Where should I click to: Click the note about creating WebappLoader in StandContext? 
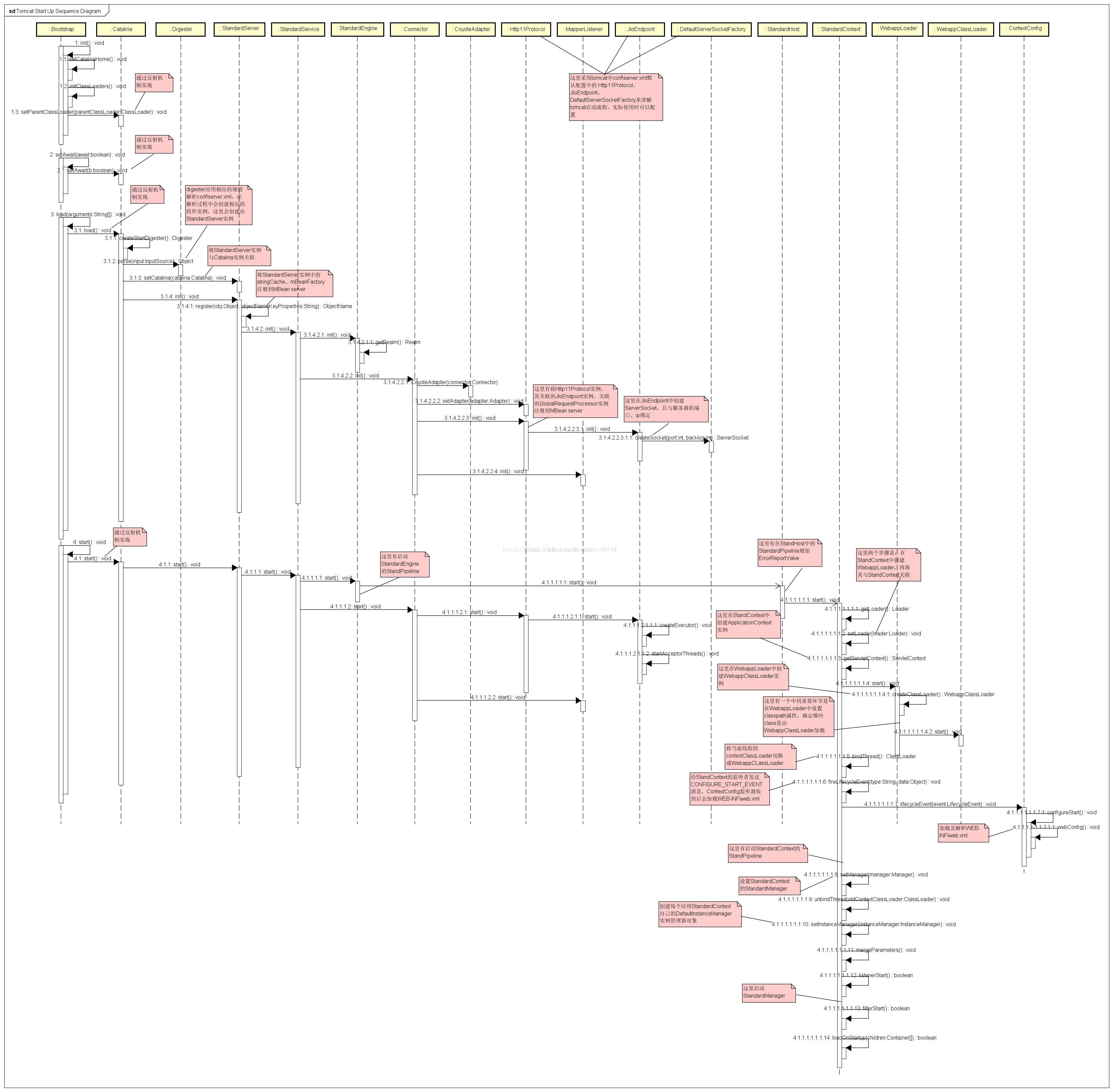coord(889,565)
